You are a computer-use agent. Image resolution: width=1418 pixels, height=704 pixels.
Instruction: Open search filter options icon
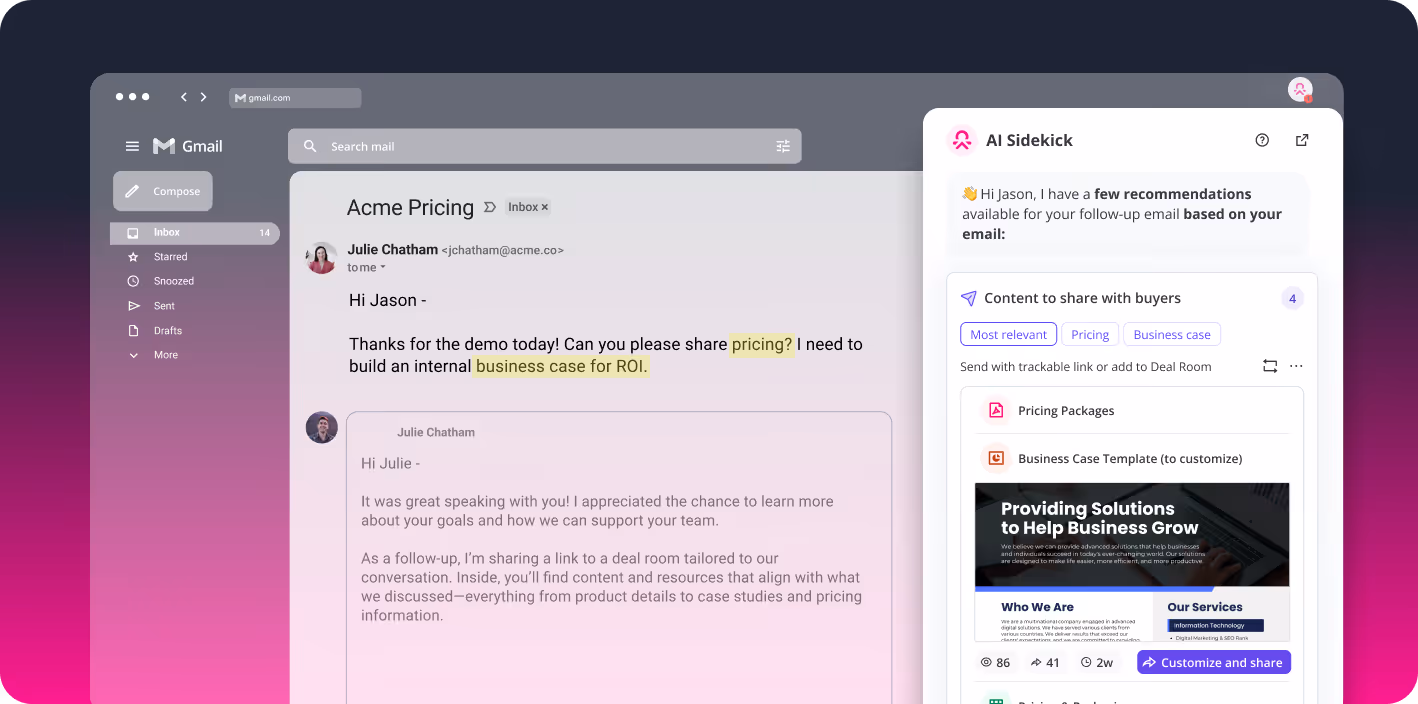(783, 146)
